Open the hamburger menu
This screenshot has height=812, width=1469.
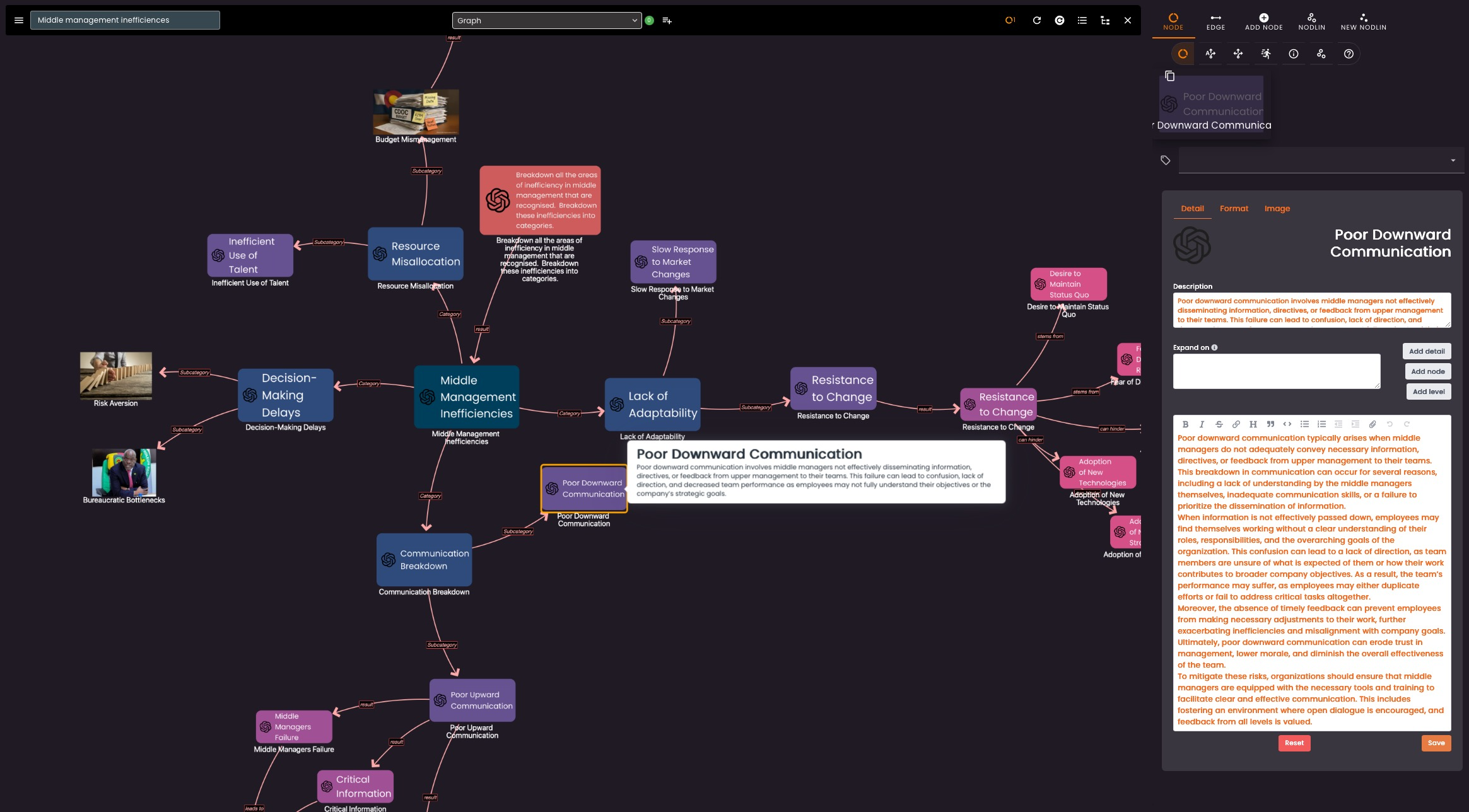click(19, 20)
